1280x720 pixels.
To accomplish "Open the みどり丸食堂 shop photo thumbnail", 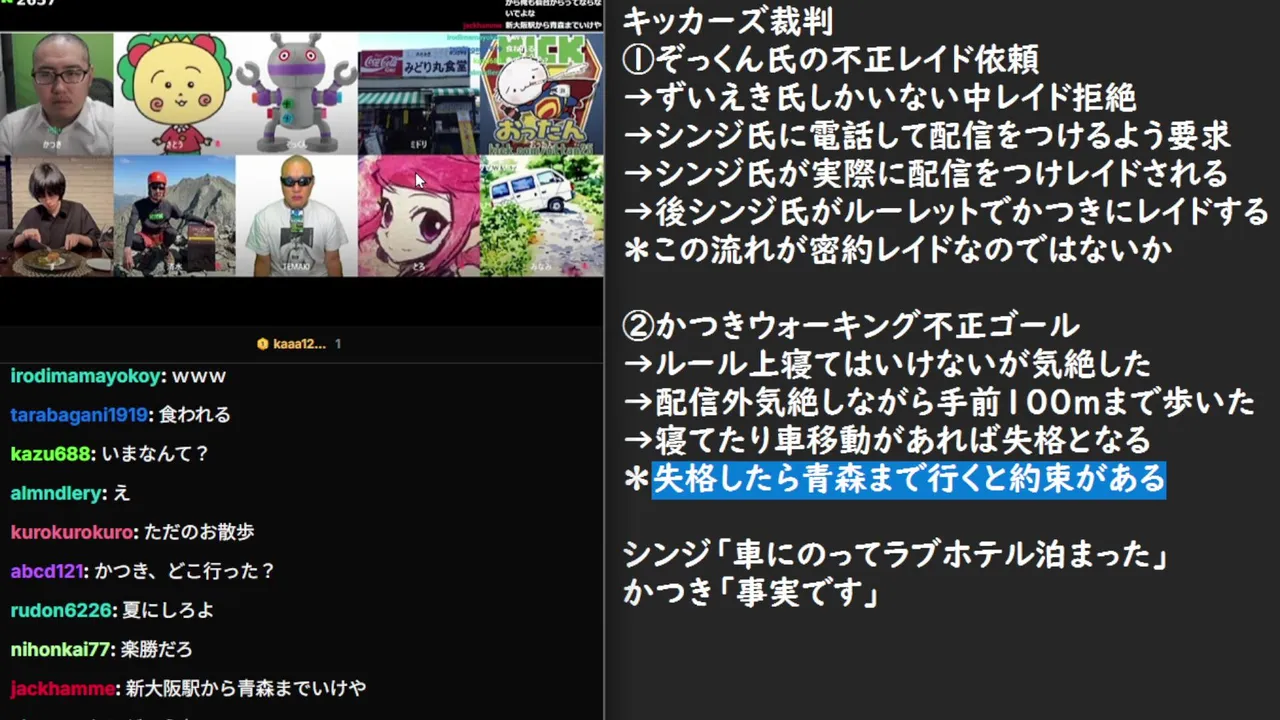I will (x=419, y=93).
